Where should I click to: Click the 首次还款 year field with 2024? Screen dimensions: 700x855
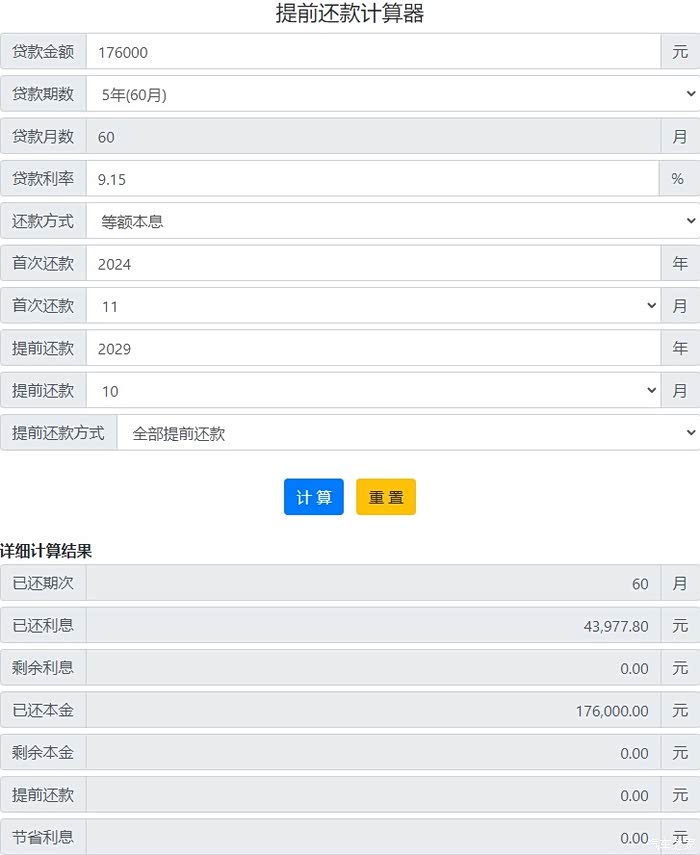(x=373, y=264)
